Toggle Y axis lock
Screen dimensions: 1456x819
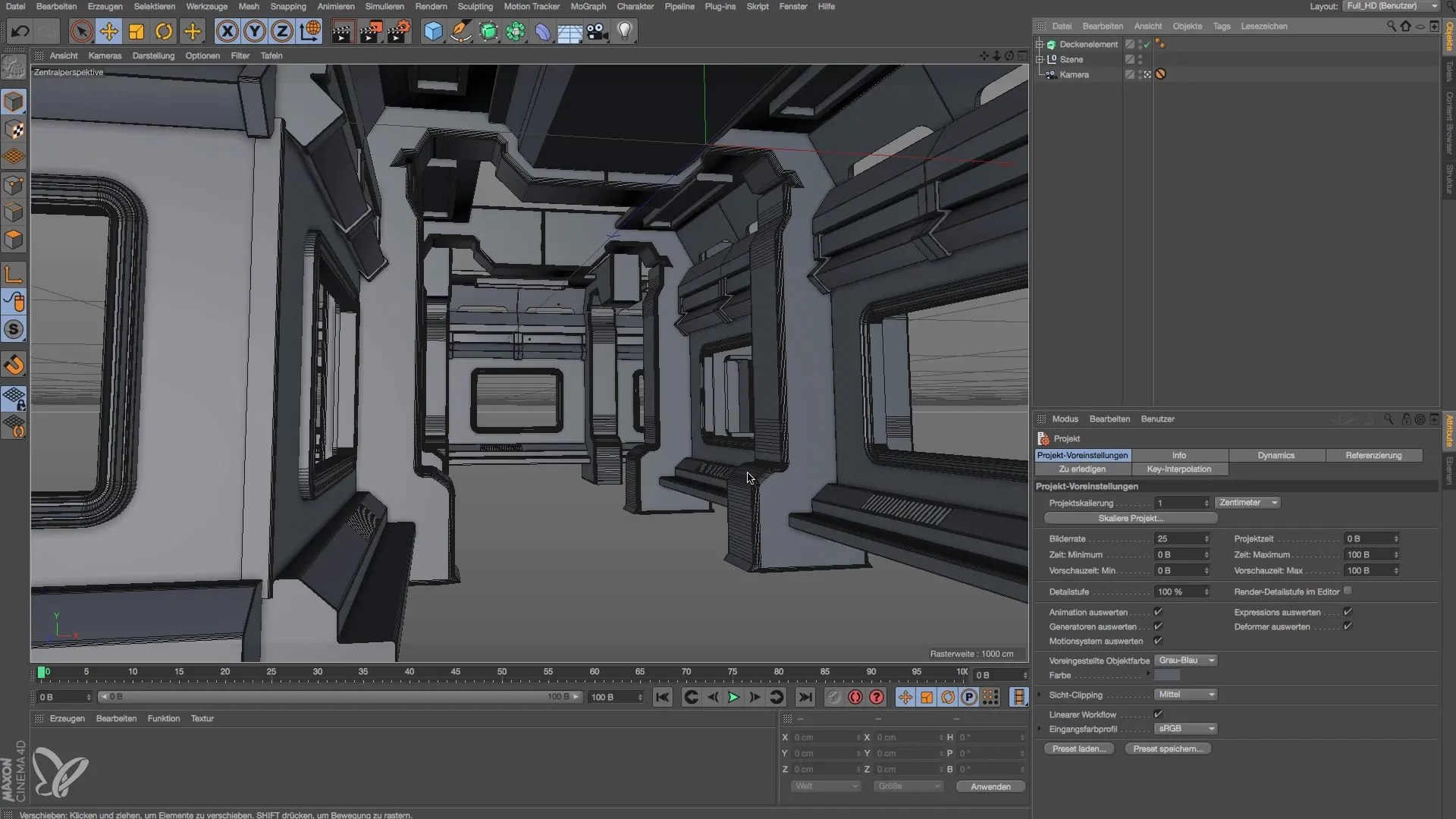(255, 31)
